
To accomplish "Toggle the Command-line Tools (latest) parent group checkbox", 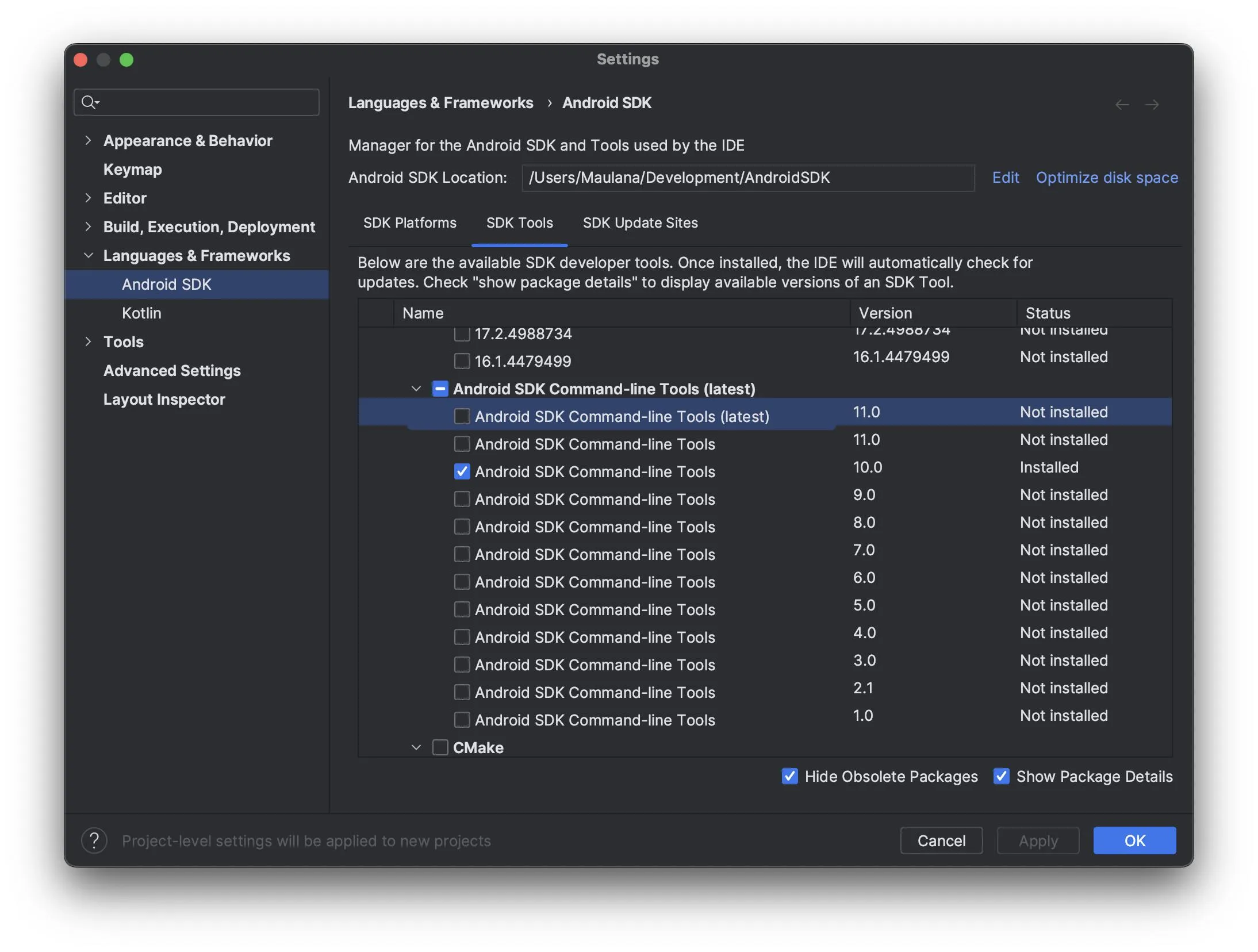I will point(440,389).
